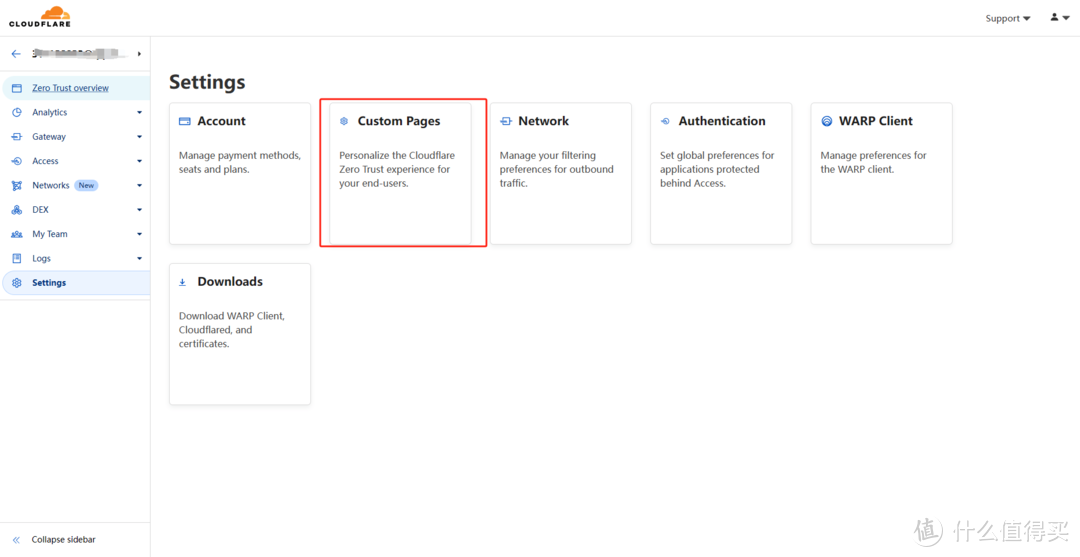
Task: Click 'Download WARP Client, Cloudflared' description
Action: click(231, 330)
